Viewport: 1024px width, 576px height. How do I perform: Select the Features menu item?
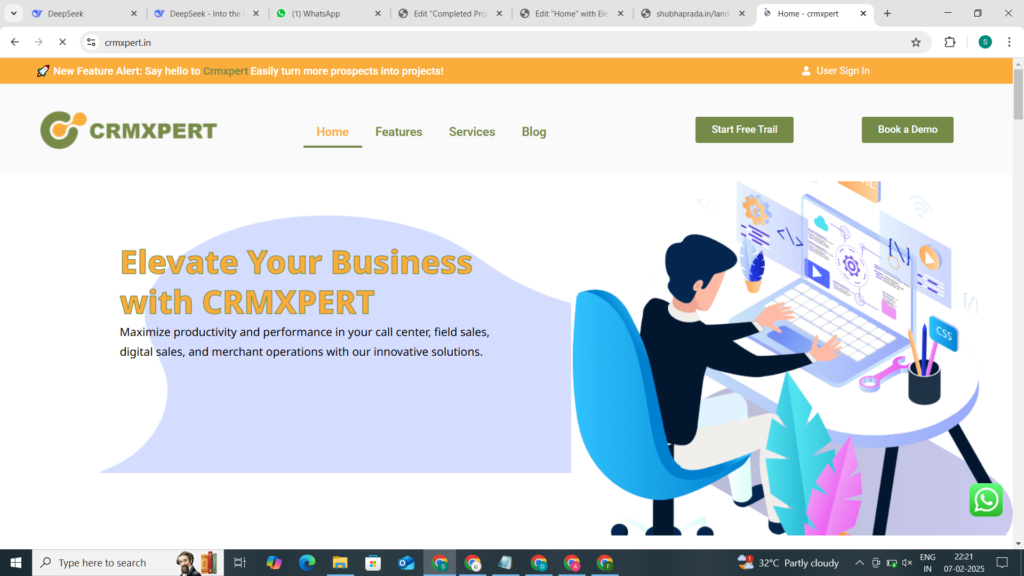click(398, 132)
